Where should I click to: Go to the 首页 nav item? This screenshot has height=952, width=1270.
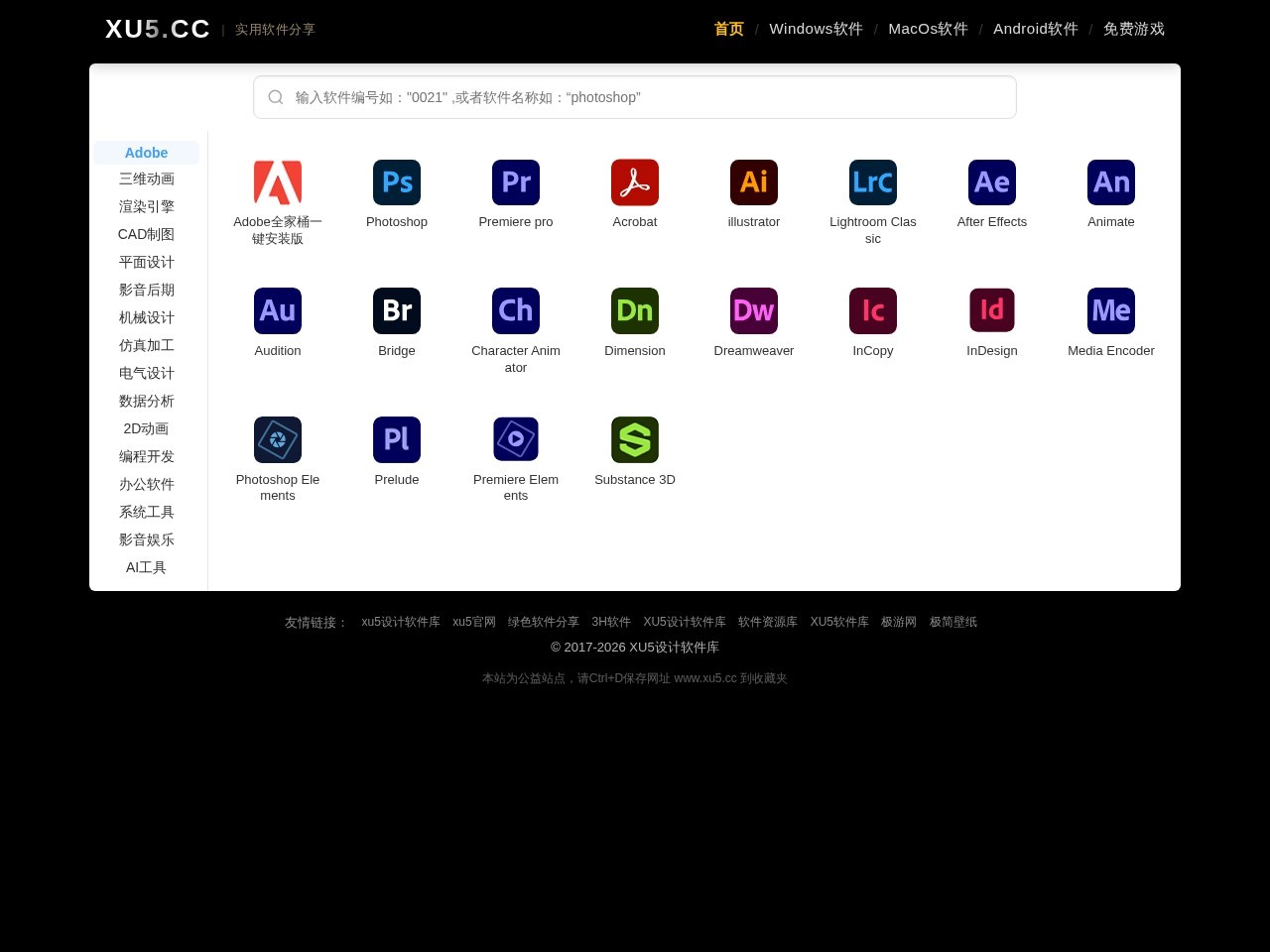pyautogui.click(x=729, y=29)
